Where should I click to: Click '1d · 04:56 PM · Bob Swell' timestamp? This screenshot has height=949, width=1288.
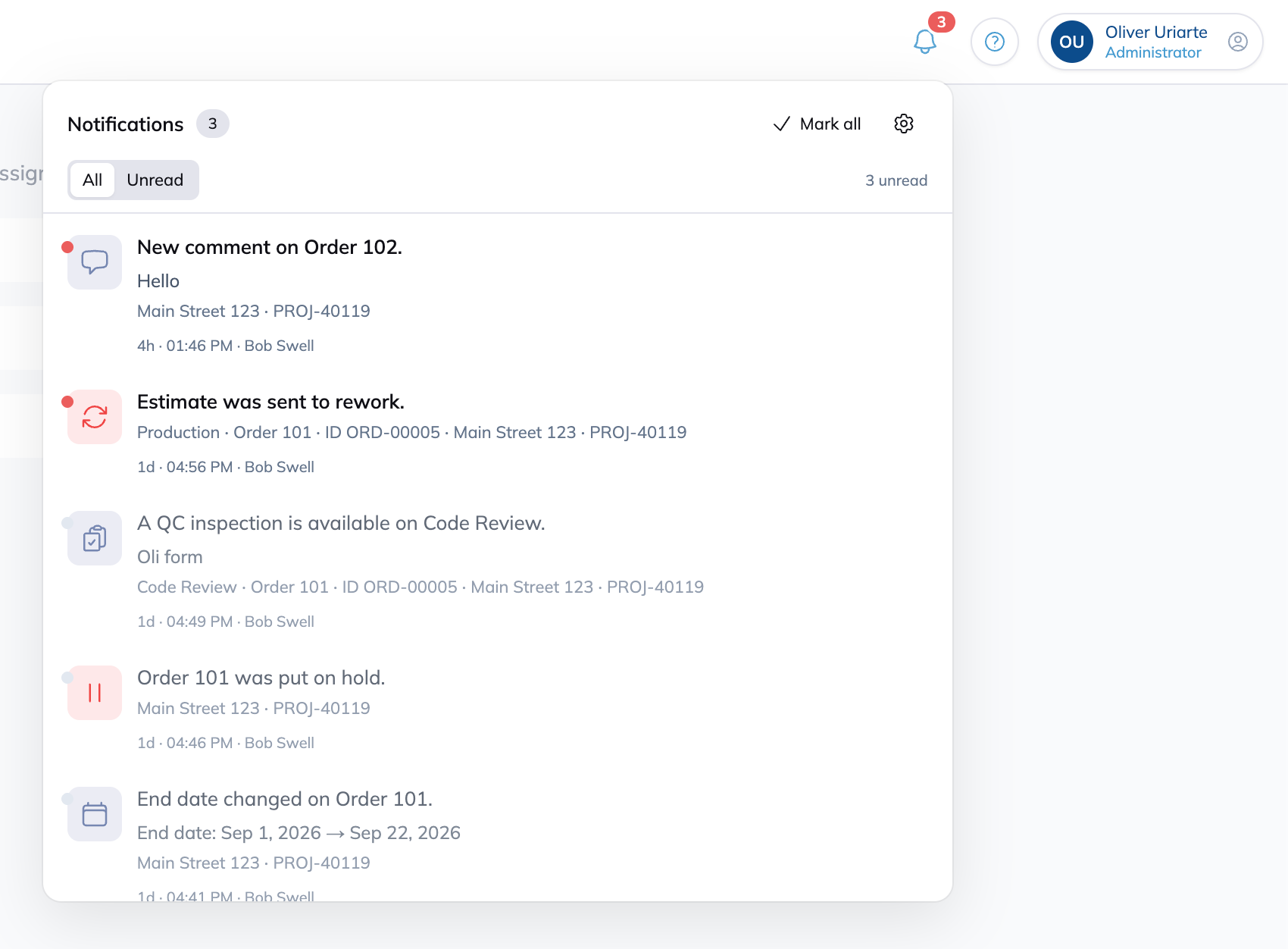pyautogui.click(x=226, y=467)
